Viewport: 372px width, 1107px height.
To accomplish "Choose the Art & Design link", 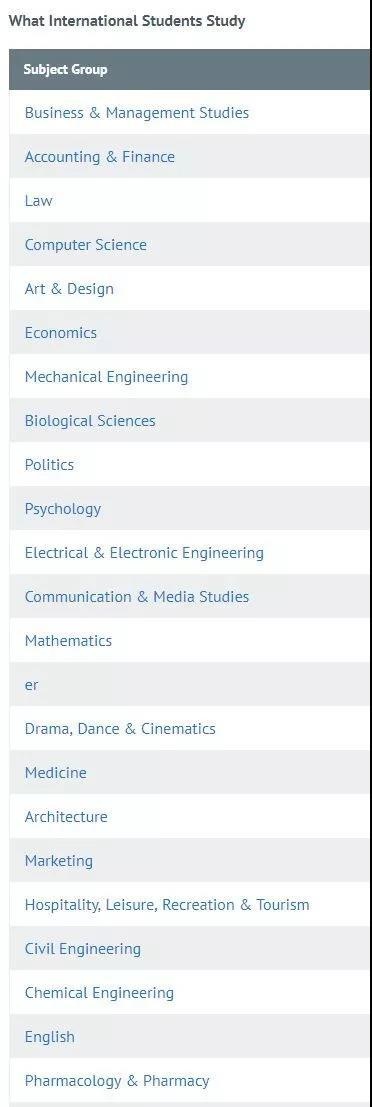I will (68, 289).
